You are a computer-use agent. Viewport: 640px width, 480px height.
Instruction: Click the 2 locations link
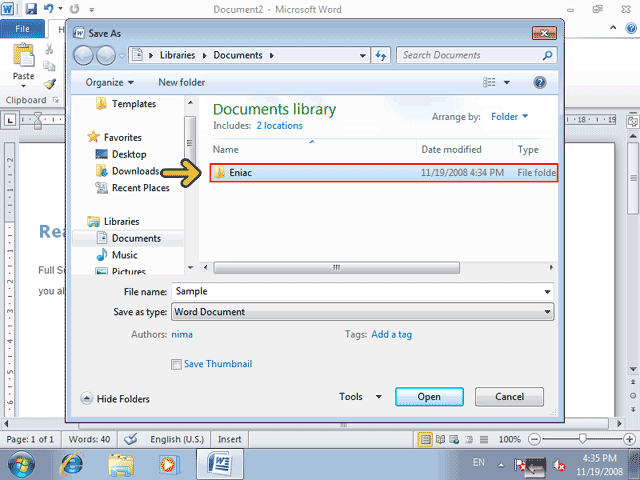pyautogui.click(x=280, y=126)
